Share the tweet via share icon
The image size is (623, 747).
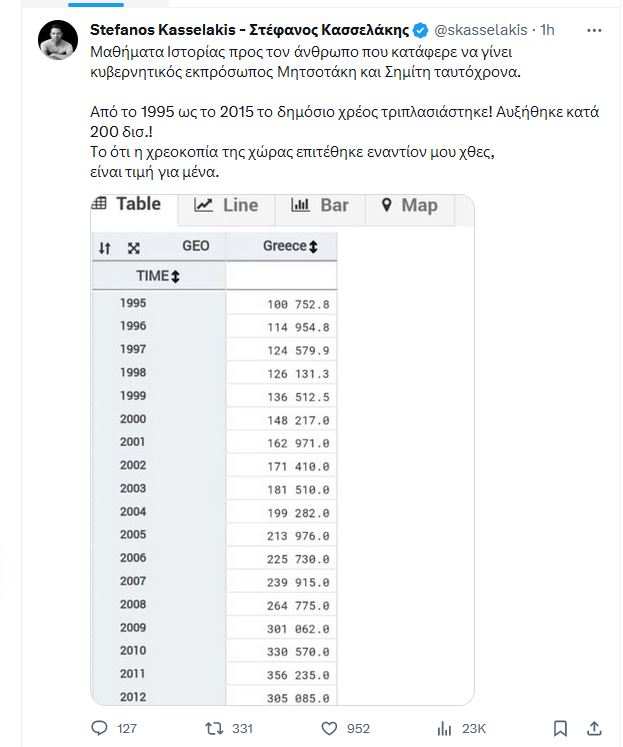pyautogui.click(x=594, y=728)
